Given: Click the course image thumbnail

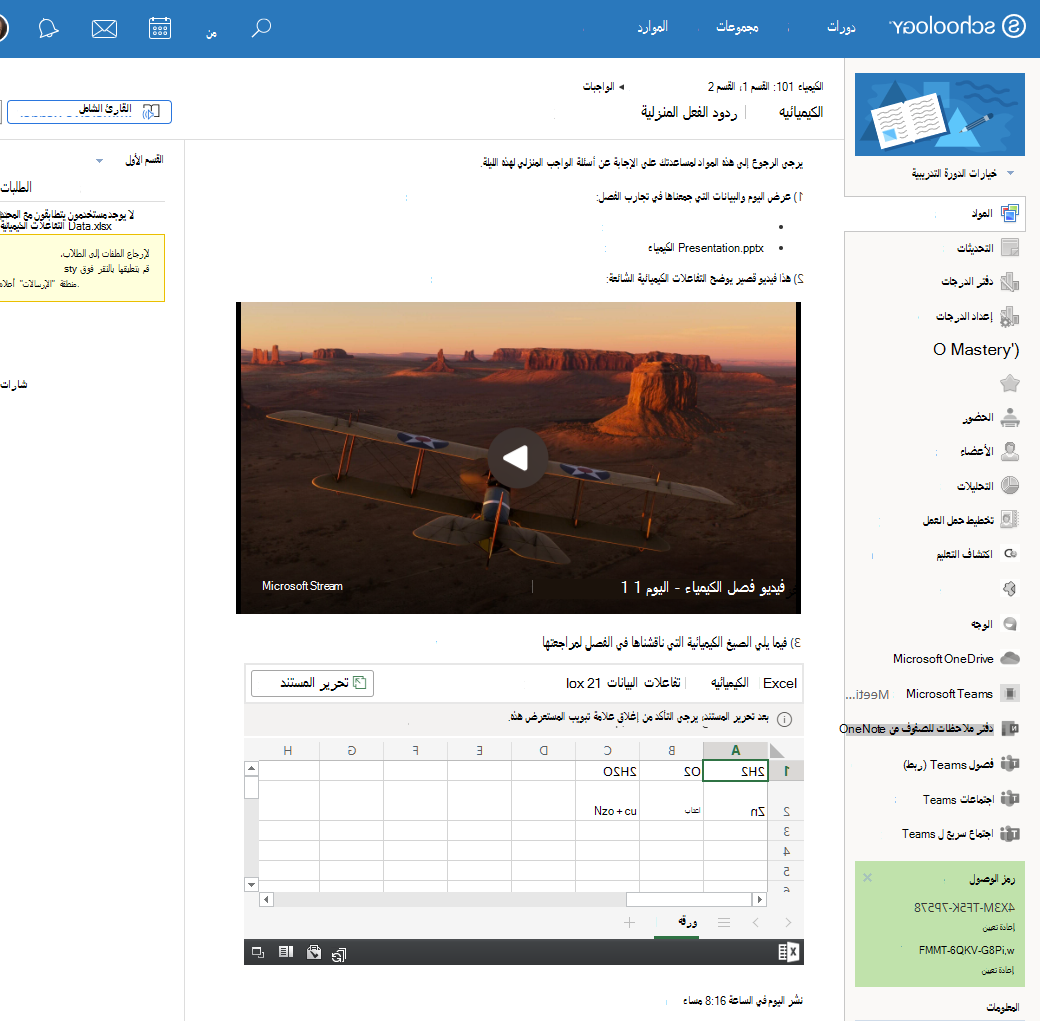Looking at the screenshot, I should [x=939, y=114].
